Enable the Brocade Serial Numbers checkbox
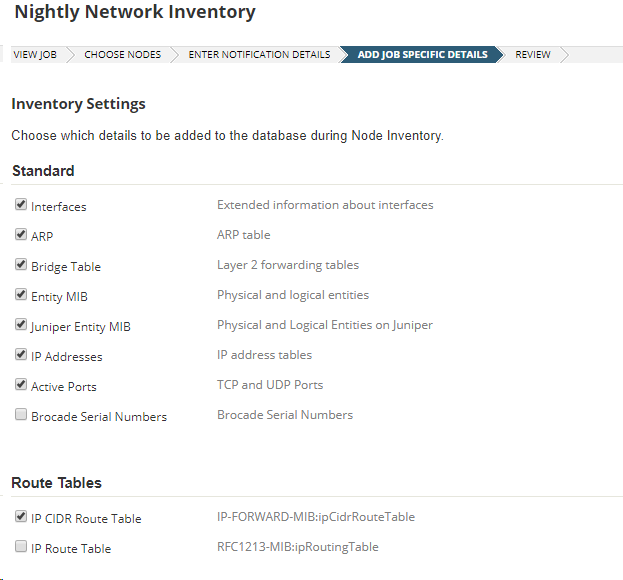623x580 pixels. coord(21,415)
